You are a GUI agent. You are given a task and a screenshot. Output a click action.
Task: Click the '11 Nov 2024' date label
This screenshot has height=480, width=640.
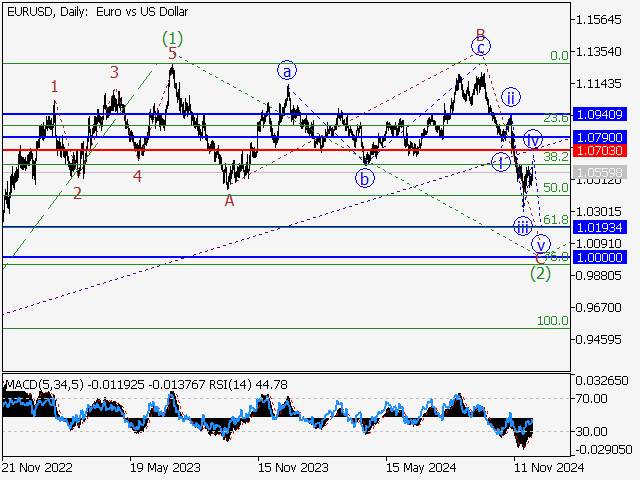click(x=542, y=466)
